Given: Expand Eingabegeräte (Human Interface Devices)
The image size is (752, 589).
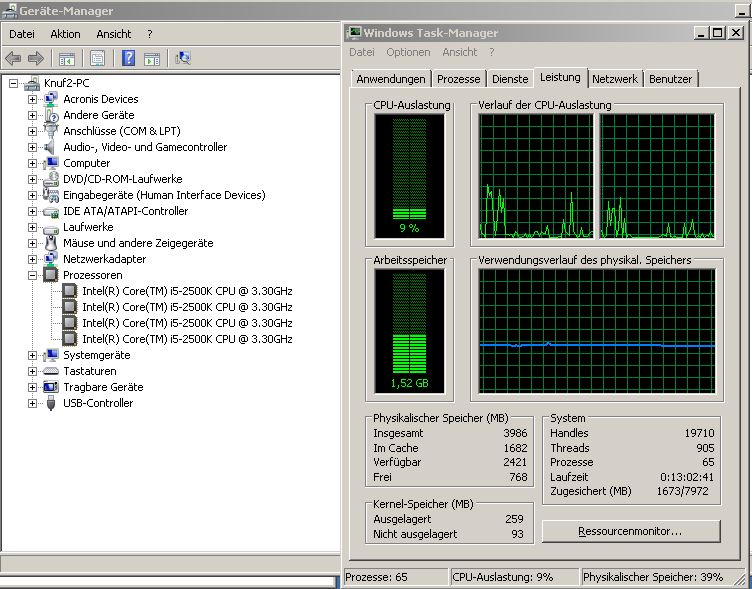Looking at the screenshot, I should (x=32, y=195).
